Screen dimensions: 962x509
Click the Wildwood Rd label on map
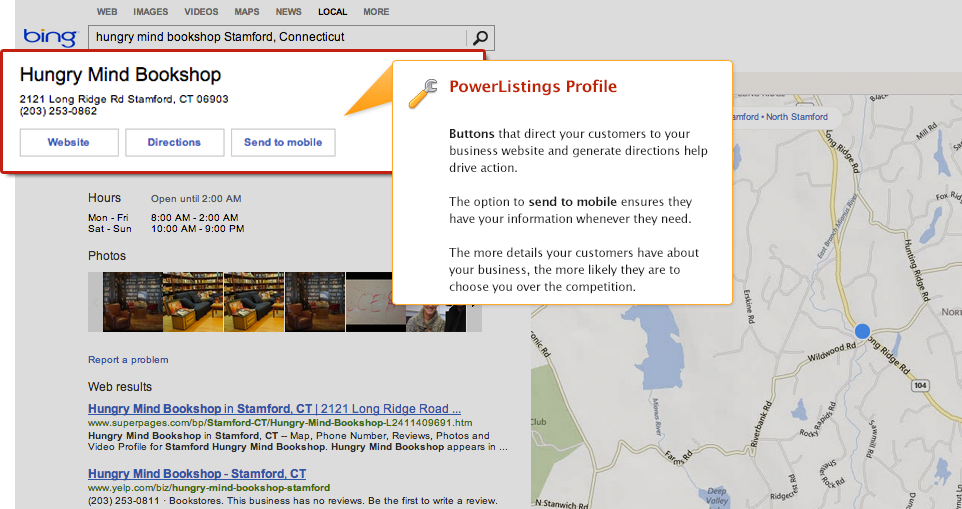[831, 352]
